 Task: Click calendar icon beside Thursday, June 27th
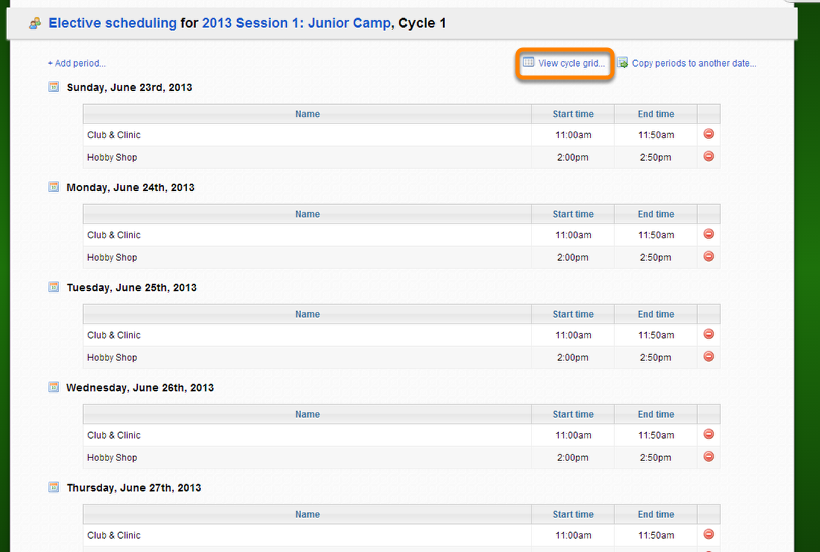coord(54,487)
